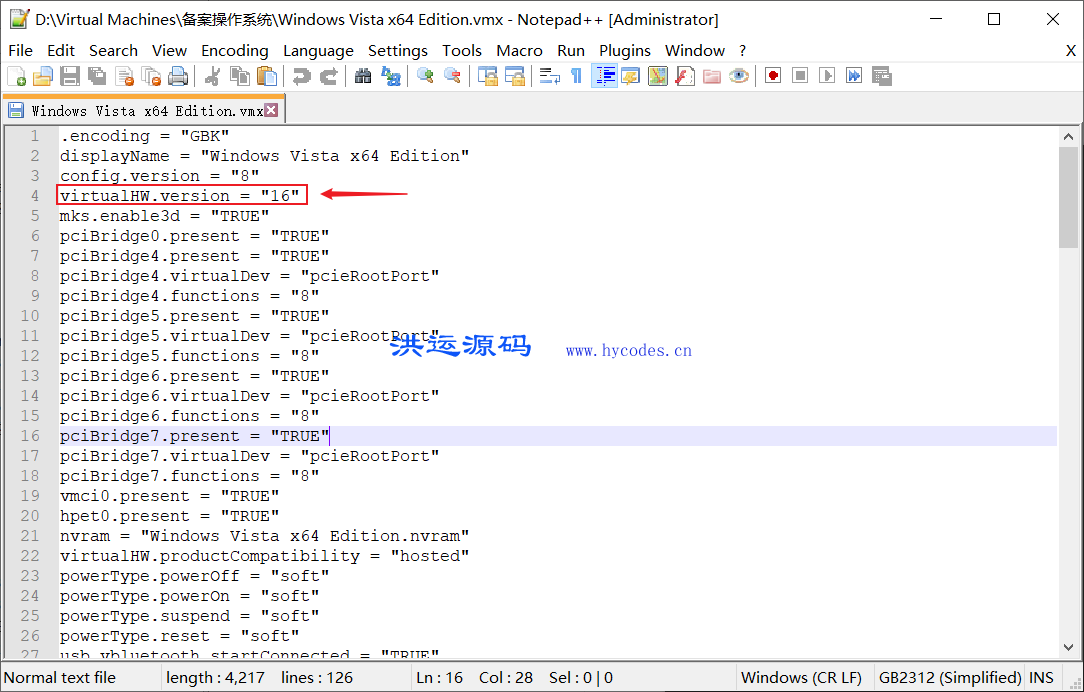Open the Language menu
1084x692 pixels.
[x=318, y=50]
